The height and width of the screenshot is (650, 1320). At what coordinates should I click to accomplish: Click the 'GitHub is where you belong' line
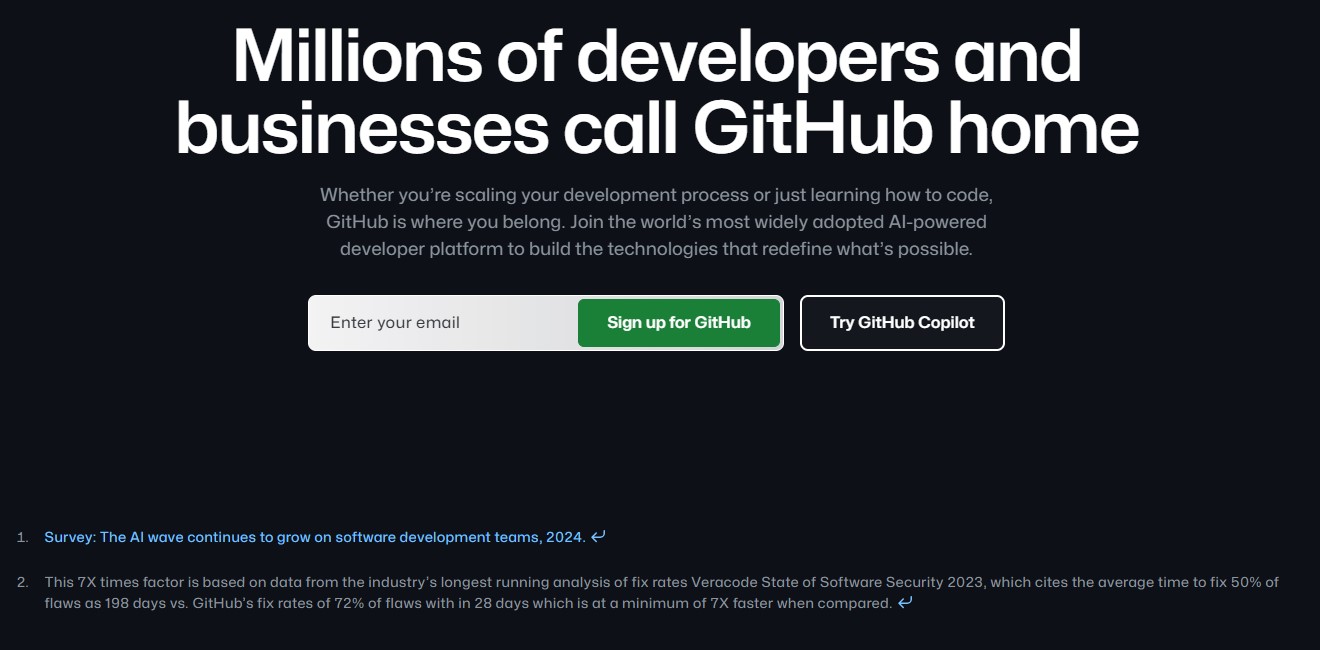pos(656,221)
